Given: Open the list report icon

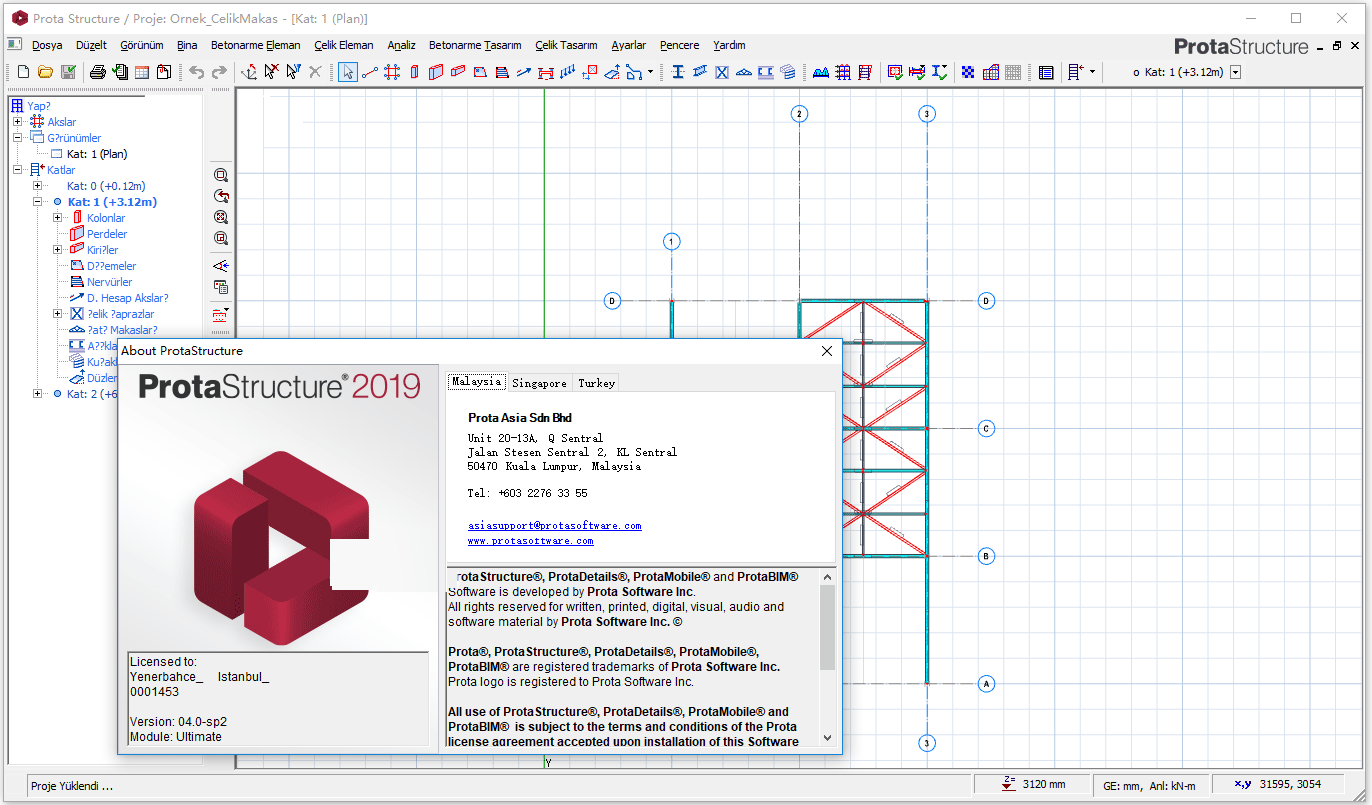Looking at the screenshot, I should pos(1046,72).
